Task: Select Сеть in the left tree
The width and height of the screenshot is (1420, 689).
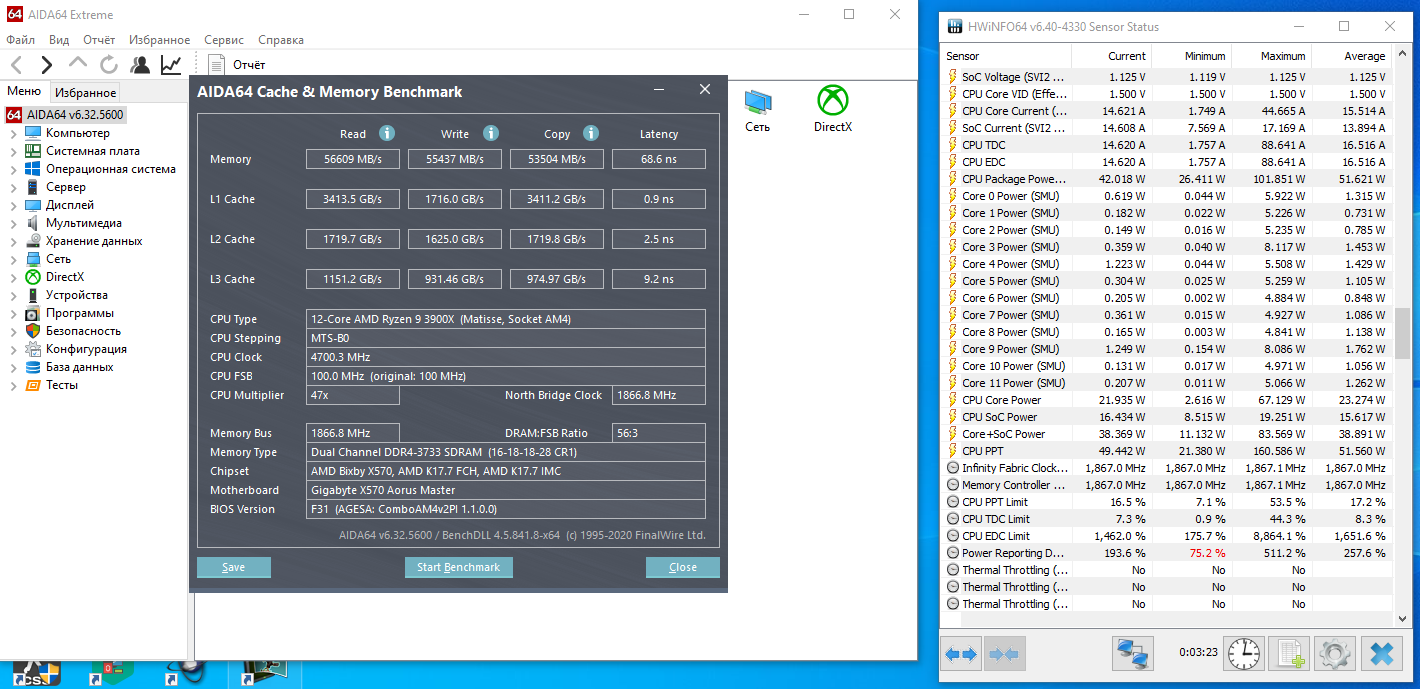Action: point(58,259)
